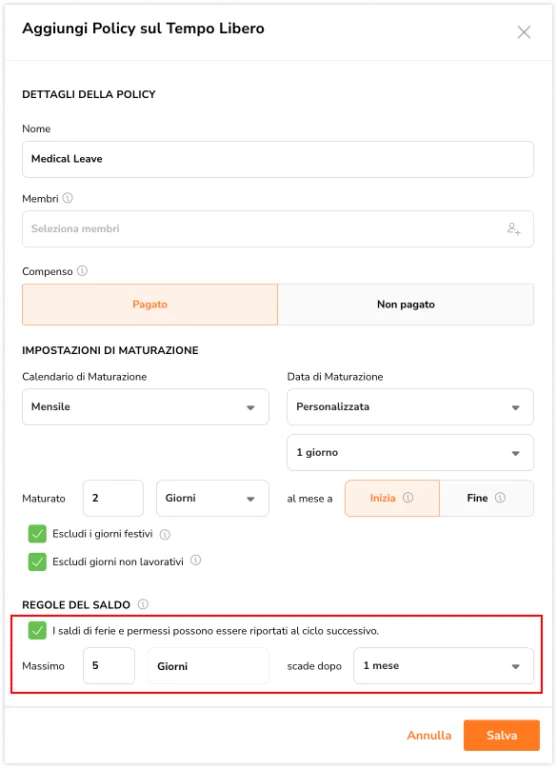Viewport: 557px width, 768px height.
Task: Expand the Personalizzata date dropdown
Action: click(410, 407)
